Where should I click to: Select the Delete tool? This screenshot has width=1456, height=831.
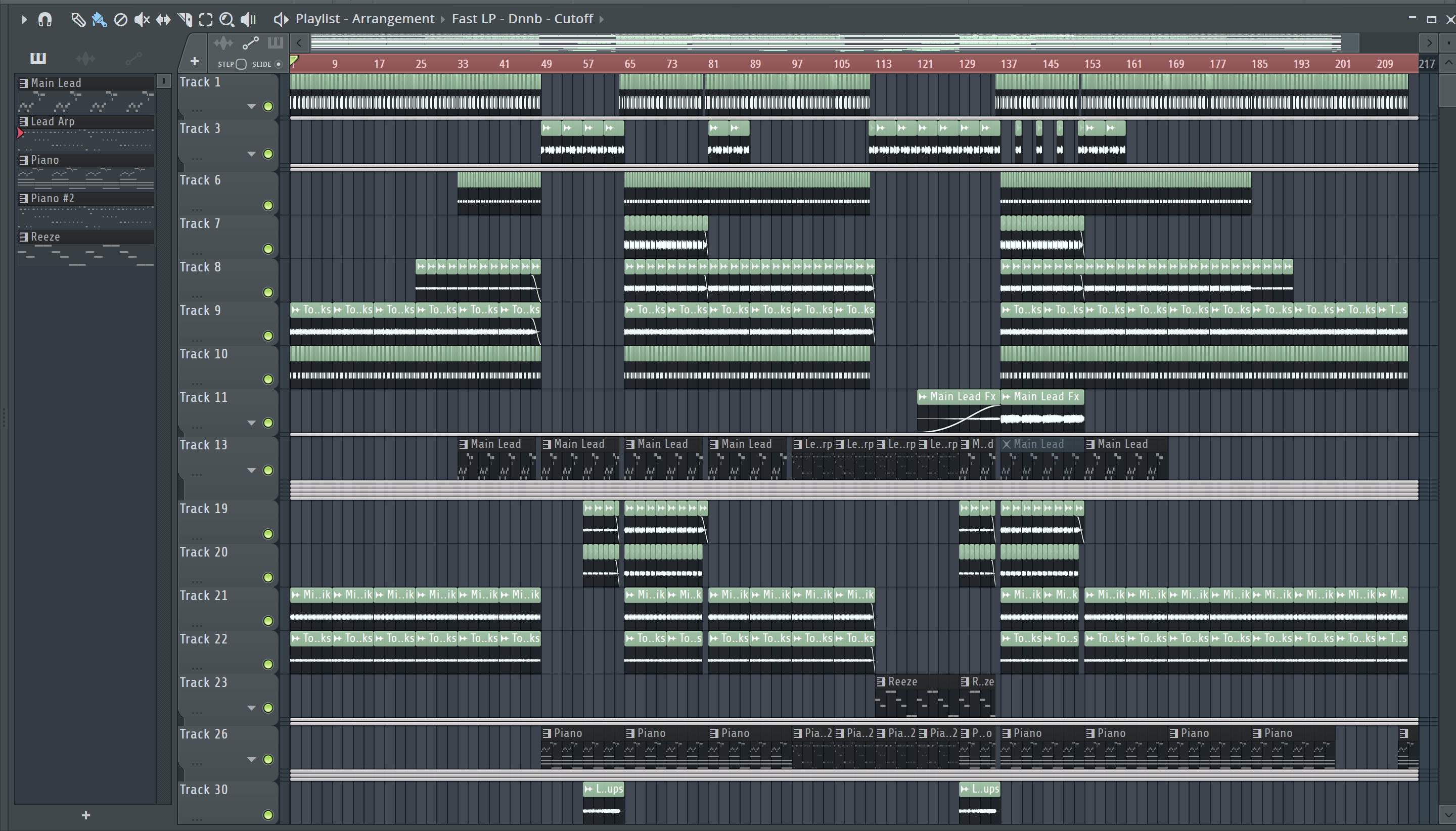pos(120,19)
